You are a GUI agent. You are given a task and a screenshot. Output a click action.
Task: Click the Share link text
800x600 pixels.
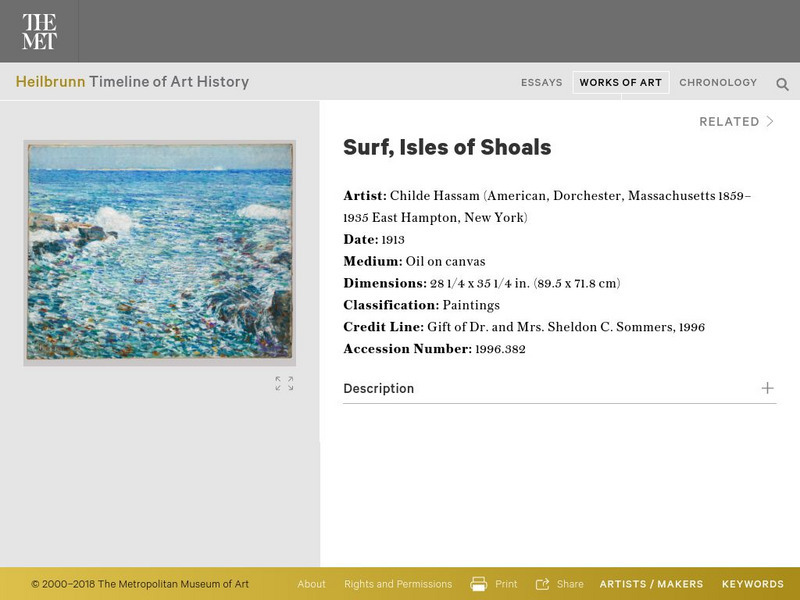coord(570,584)
